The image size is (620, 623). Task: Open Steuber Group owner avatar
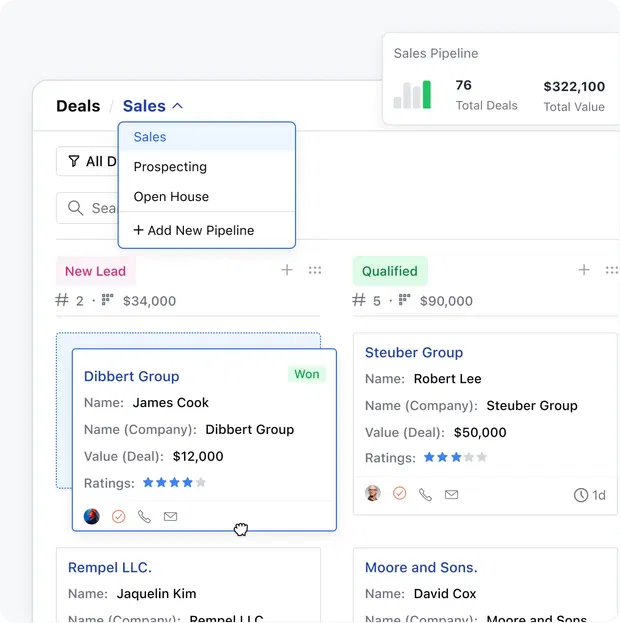(373, 493)
